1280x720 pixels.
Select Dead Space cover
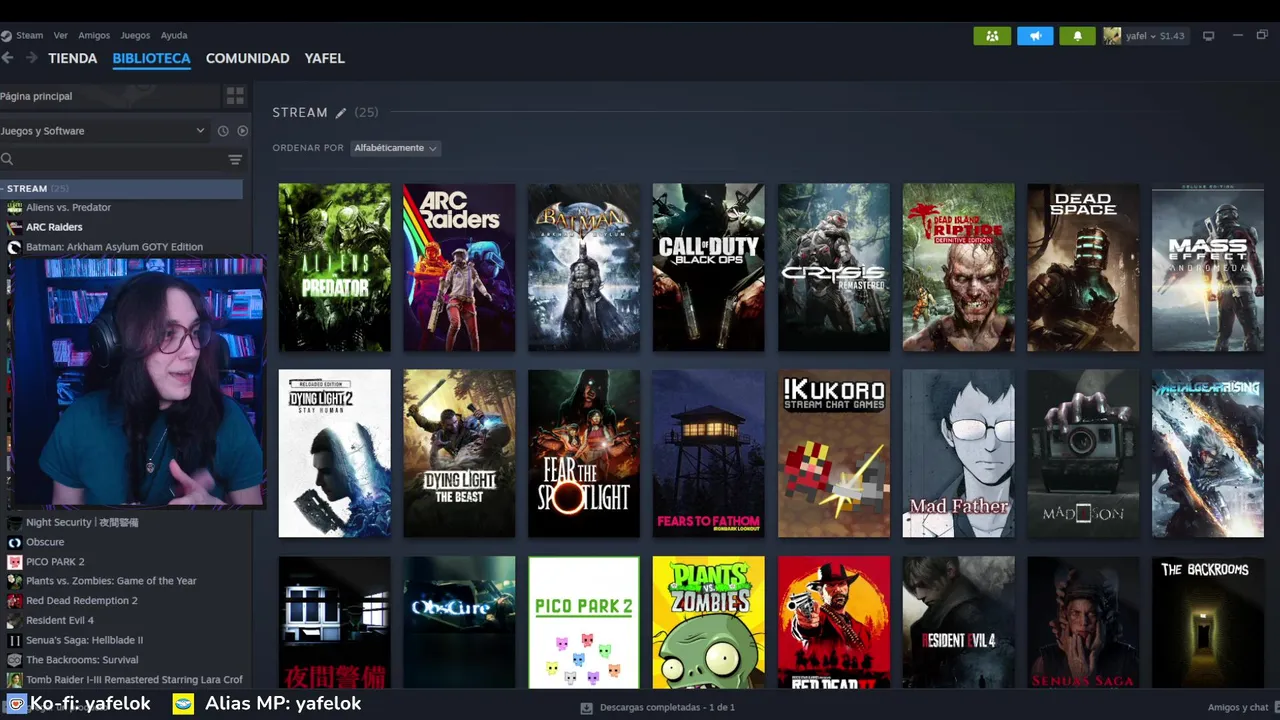1083,267
